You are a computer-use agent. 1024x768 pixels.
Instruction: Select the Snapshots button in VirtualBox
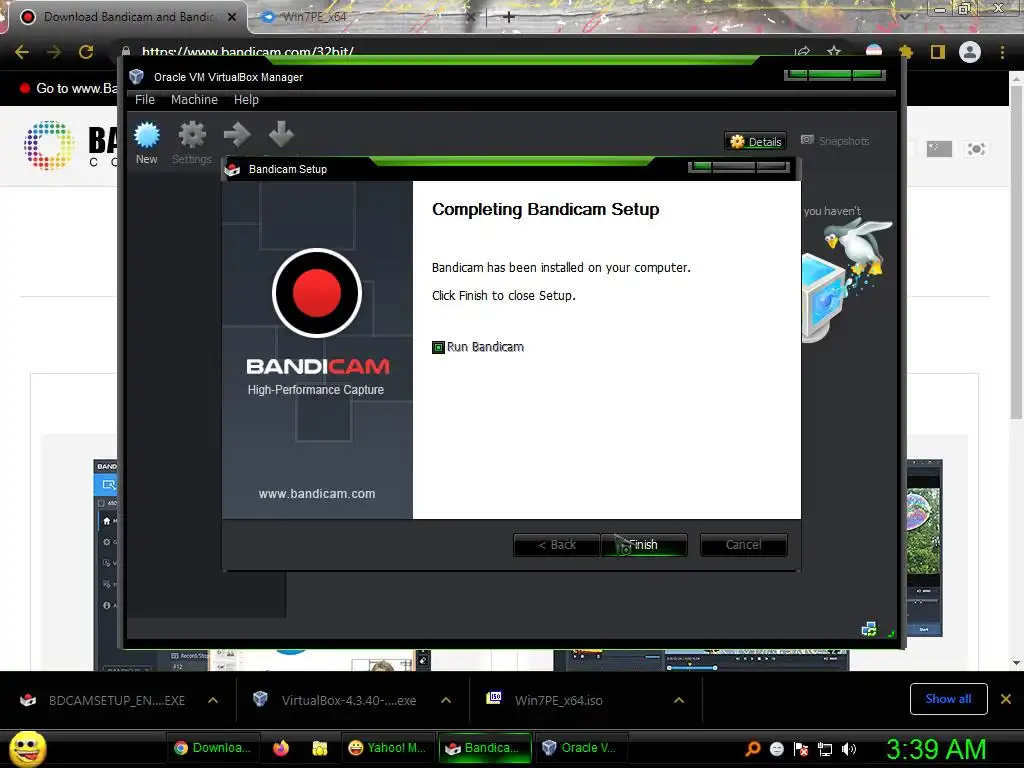(x=835, y=141)
